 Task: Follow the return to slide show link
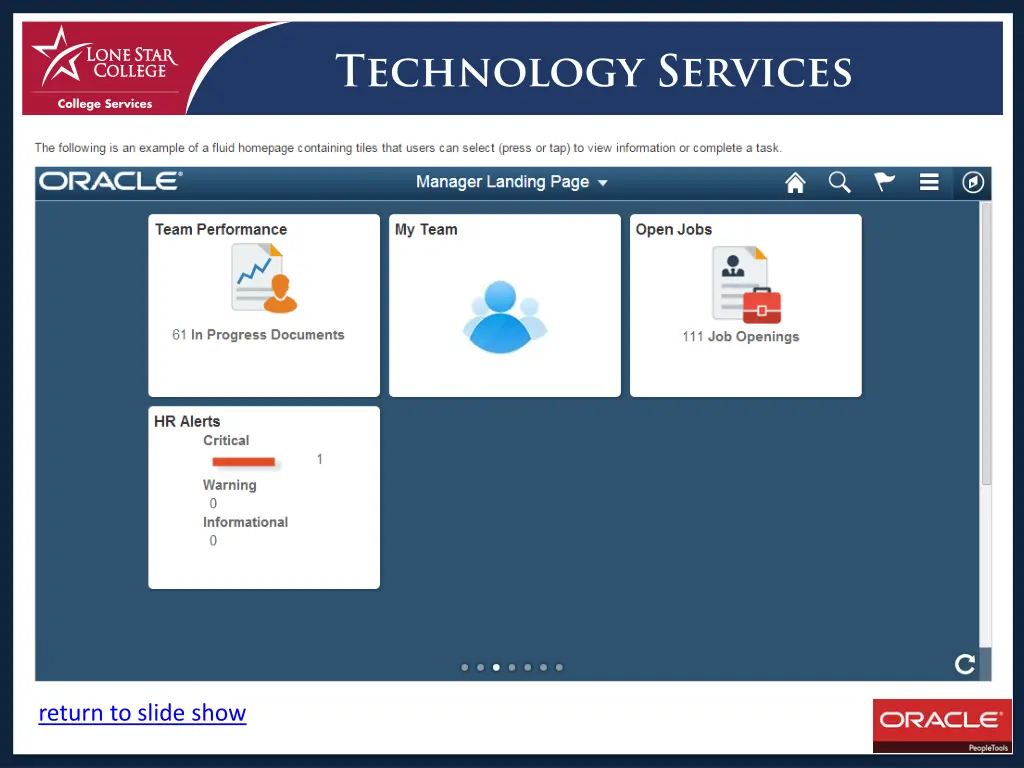[x=142, y=712]
